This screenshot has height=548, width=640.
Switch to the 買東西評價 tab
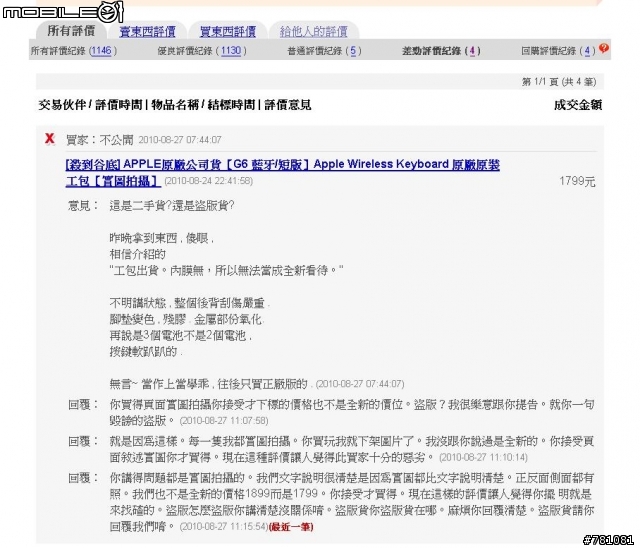click(x=228, y=31)
